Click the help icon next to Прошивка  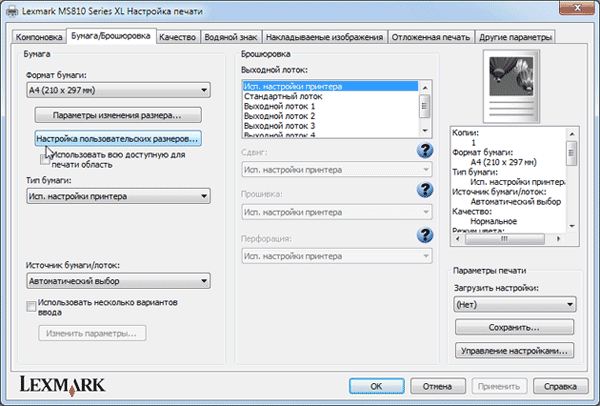pos(425,189)
